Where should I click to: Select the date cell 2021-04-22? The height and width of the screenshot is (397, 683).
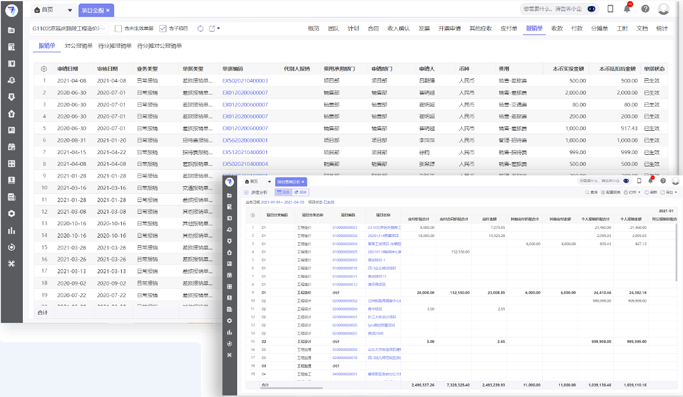(112, 152)
